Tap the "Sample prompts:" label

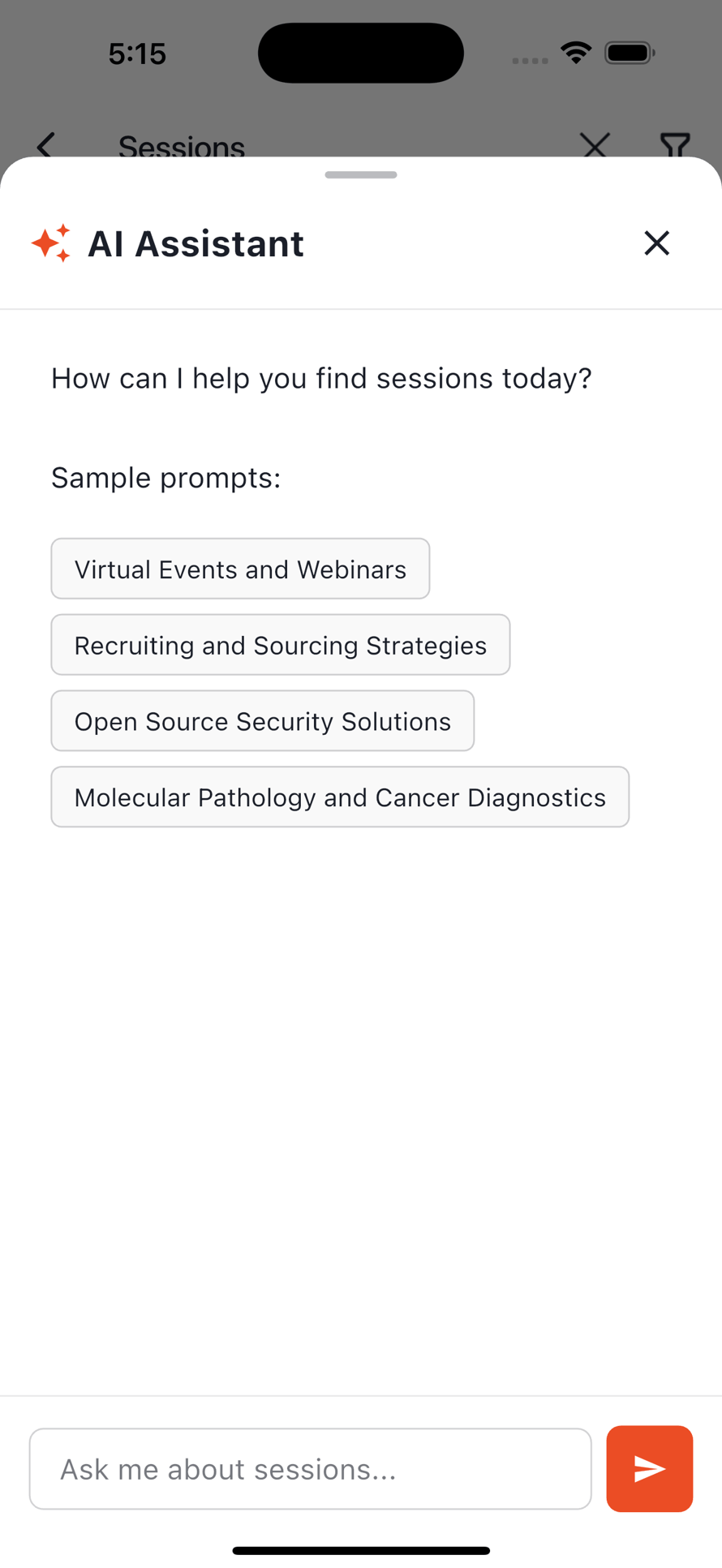coord(165,478)
